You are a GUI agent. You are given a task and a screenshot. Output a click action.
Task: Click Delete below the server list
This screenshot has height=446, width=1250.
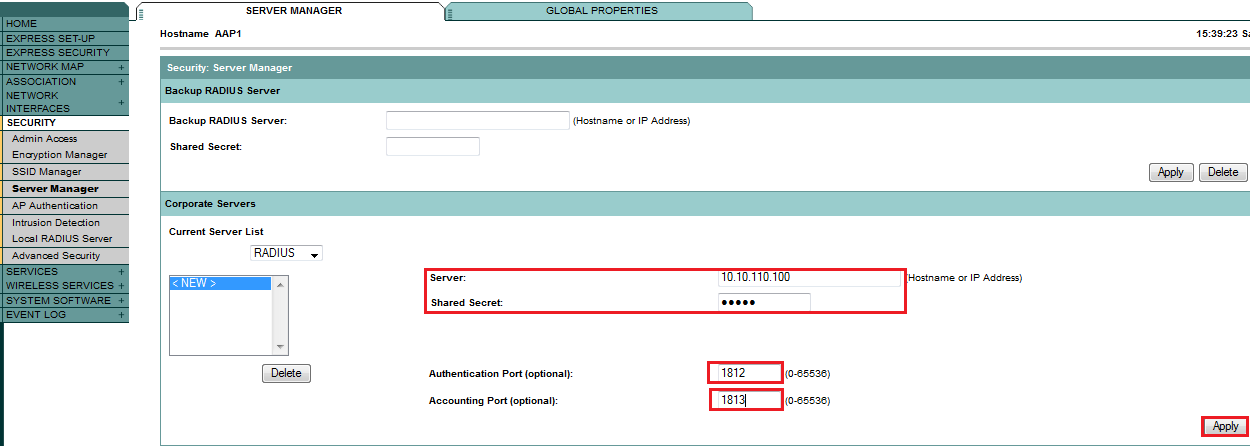pyautogui.click(x=286, y=373)
